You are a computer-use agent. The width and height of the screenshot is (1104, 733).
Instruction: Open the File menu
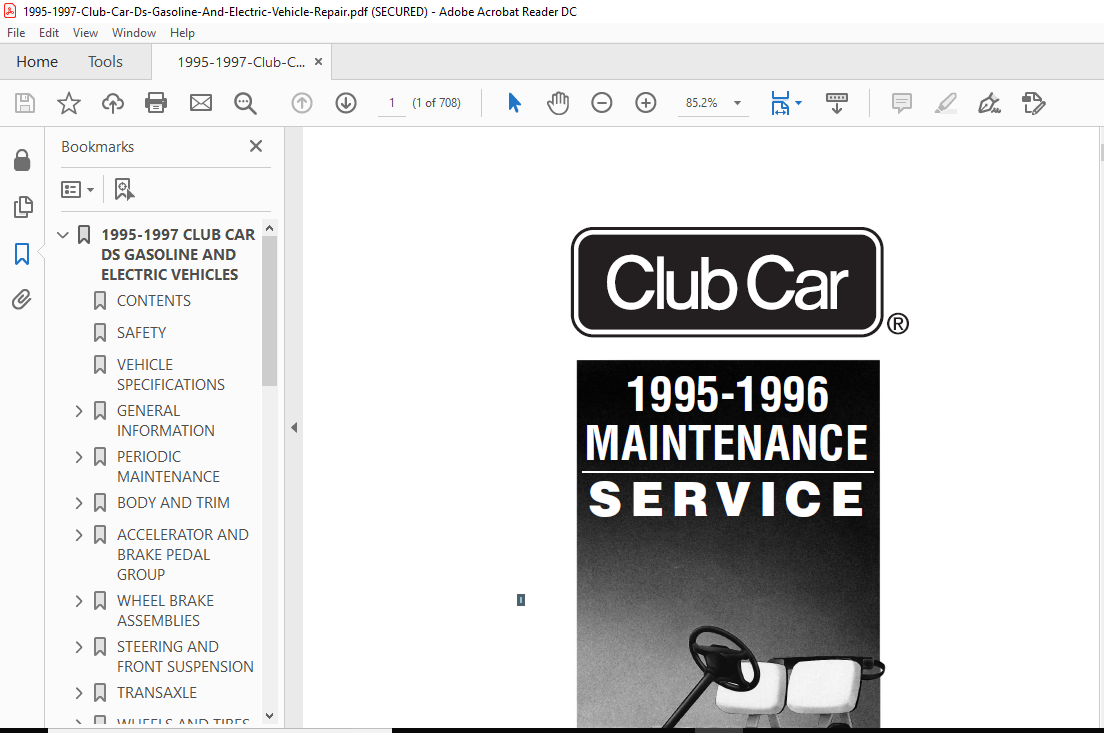pos(16,33)
